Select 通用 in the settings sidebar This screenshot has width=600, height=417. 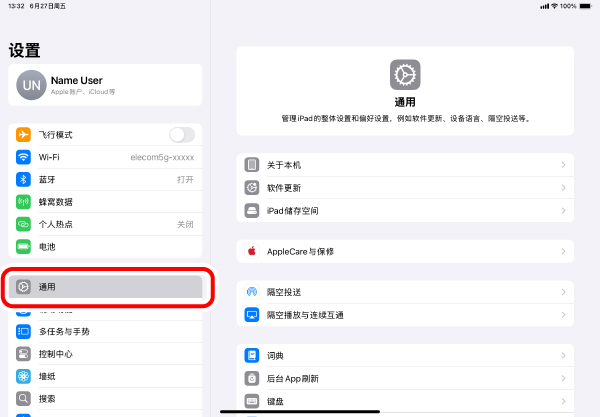coord(105,287)
